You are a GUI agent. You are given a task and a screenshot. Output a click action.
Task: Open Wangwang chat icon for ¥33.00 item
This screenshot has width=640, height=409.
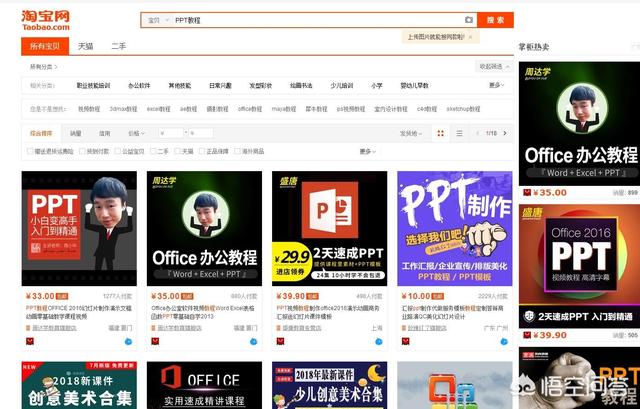point(128,342)
